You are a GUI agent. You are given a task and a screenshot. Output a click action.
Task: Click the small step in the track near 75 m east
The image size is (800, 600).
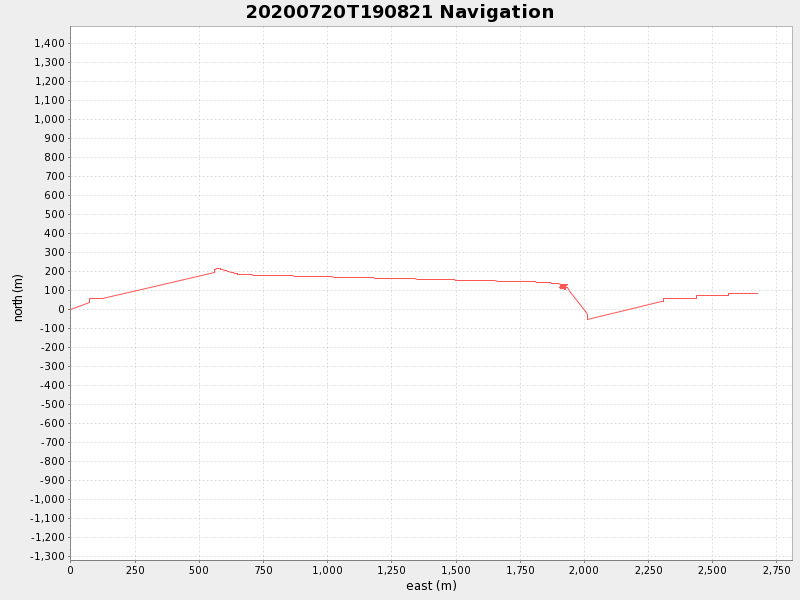pyautogui.click(x=89, y=299)
